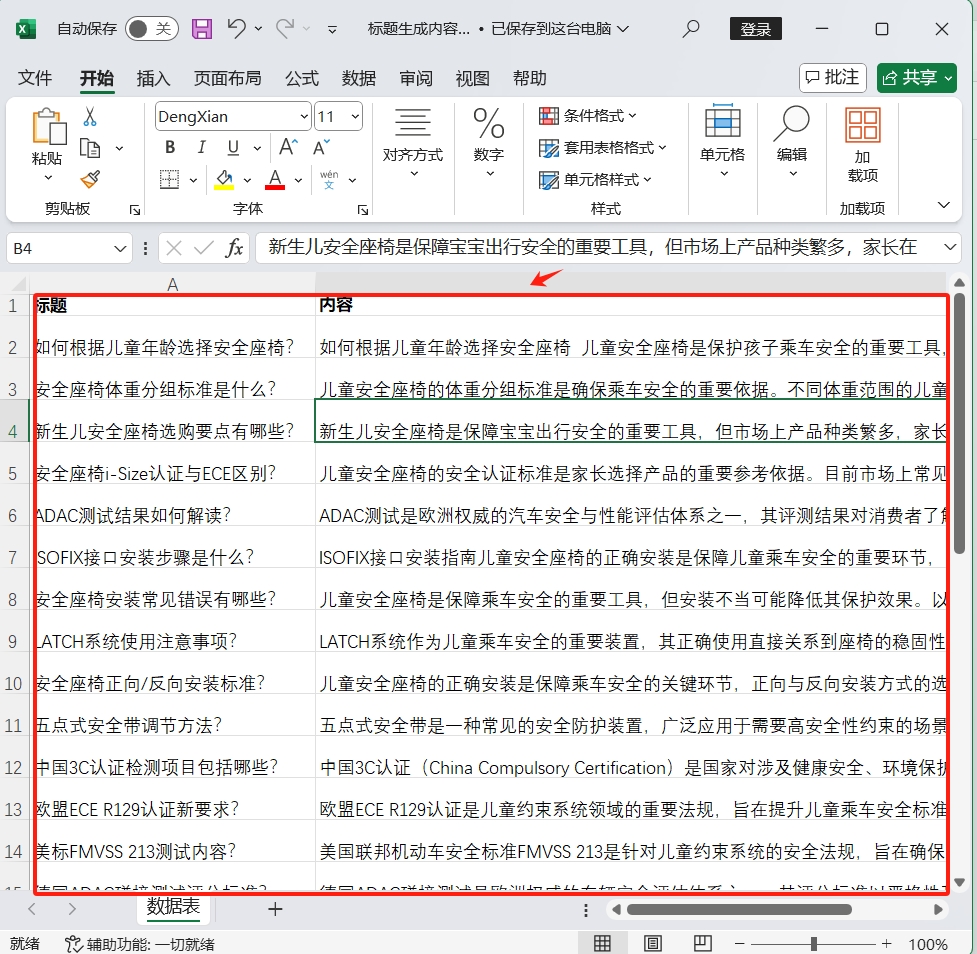
Task: Click the Redo arrow icon
Action: 285,28
